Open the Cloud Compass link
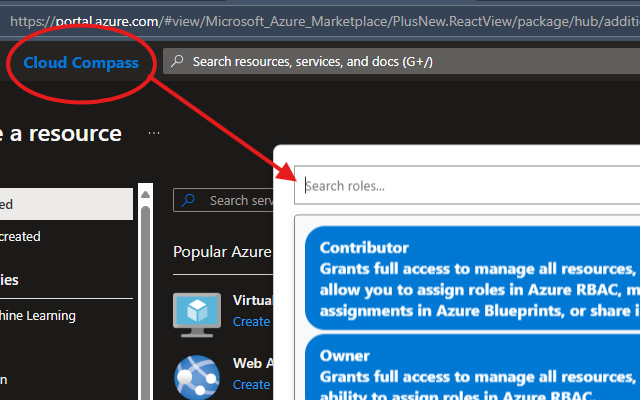Screen dimensions: 640x400 coord(81,63)
